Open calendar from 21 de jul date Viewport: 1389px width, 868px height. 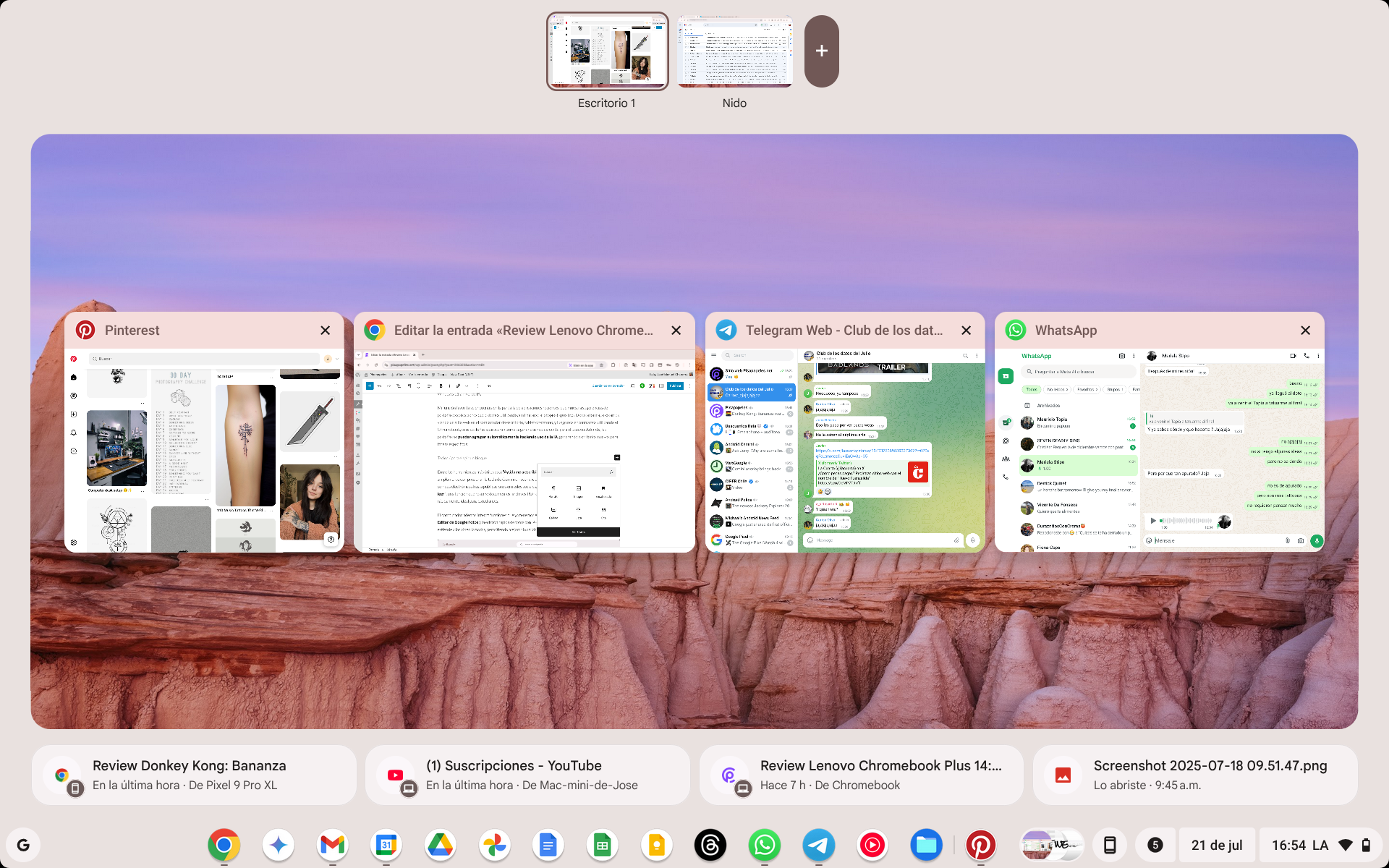(1217, 845)
